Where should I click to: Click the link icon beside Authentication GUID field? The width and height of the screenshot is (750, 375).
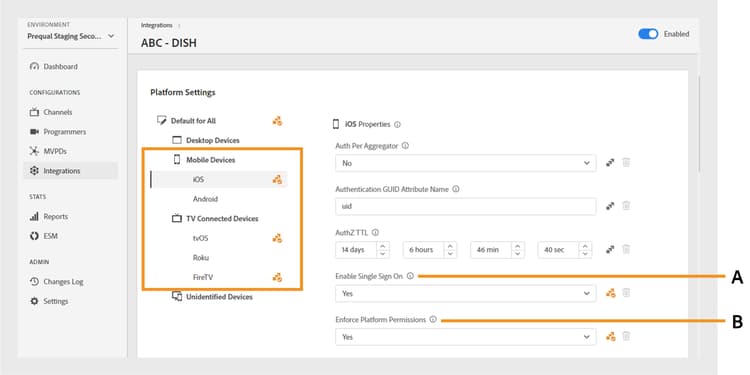610,206
